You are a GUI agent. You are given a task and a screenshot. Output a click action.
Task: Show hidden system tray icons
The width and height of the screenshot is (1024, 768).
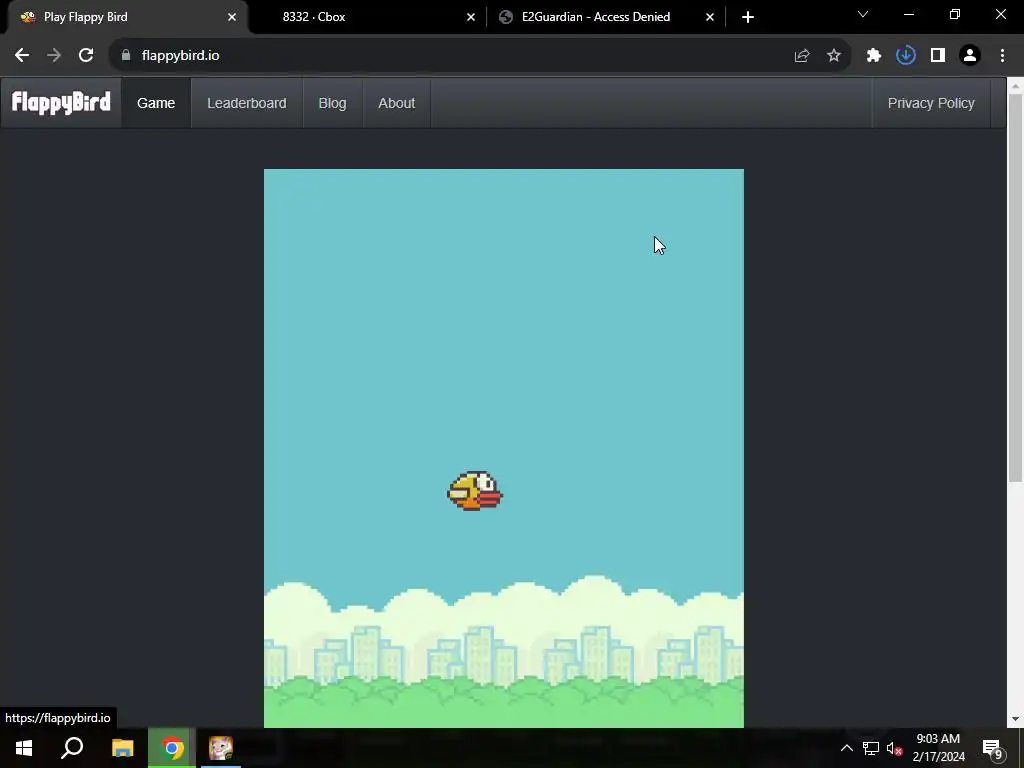coord(846,748)
